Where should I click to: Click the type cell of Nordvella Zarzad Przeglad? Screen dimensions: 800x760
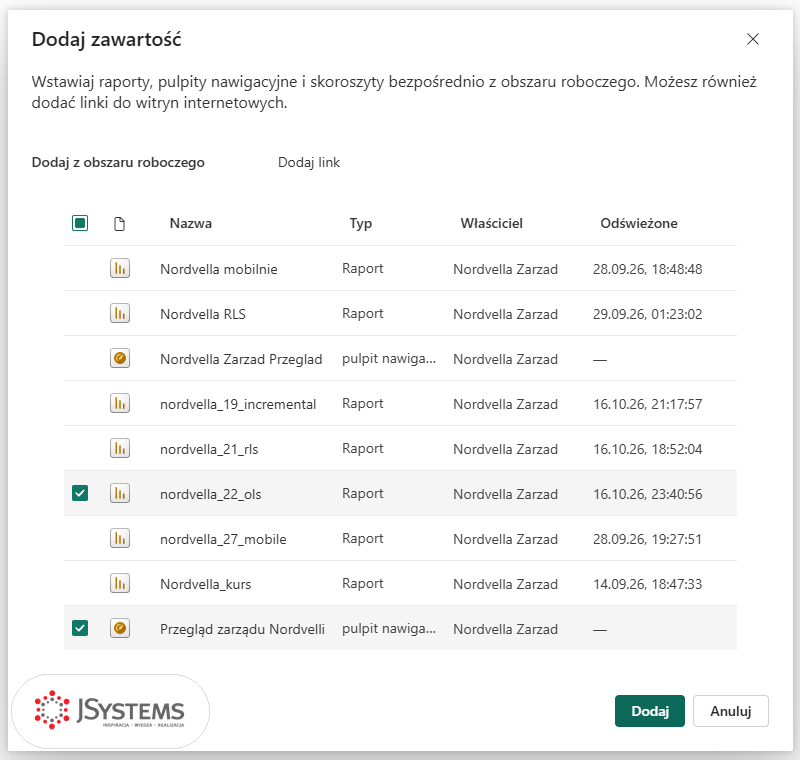point(389,359)
